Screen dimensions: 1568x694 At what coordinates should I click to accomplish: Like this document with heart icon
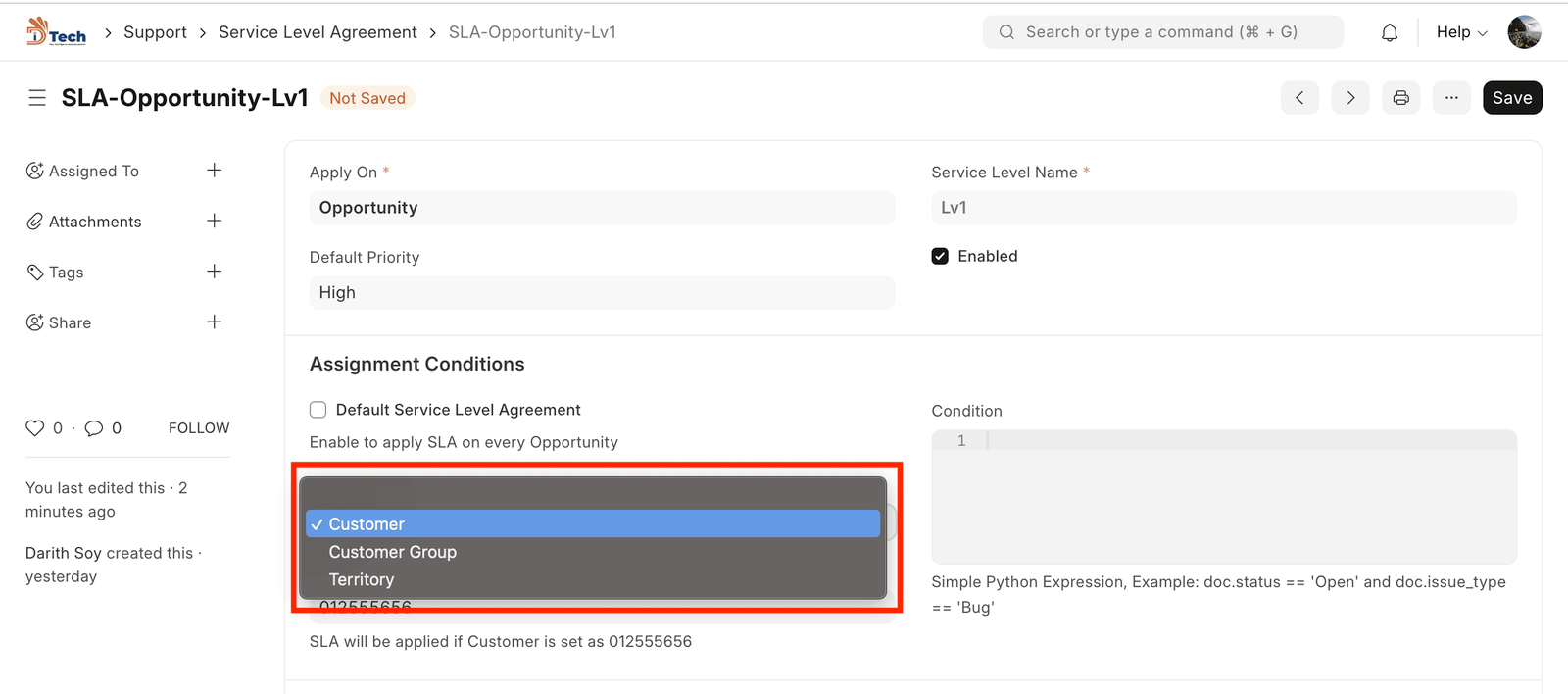pyautogui.click(x=35, y=428)
